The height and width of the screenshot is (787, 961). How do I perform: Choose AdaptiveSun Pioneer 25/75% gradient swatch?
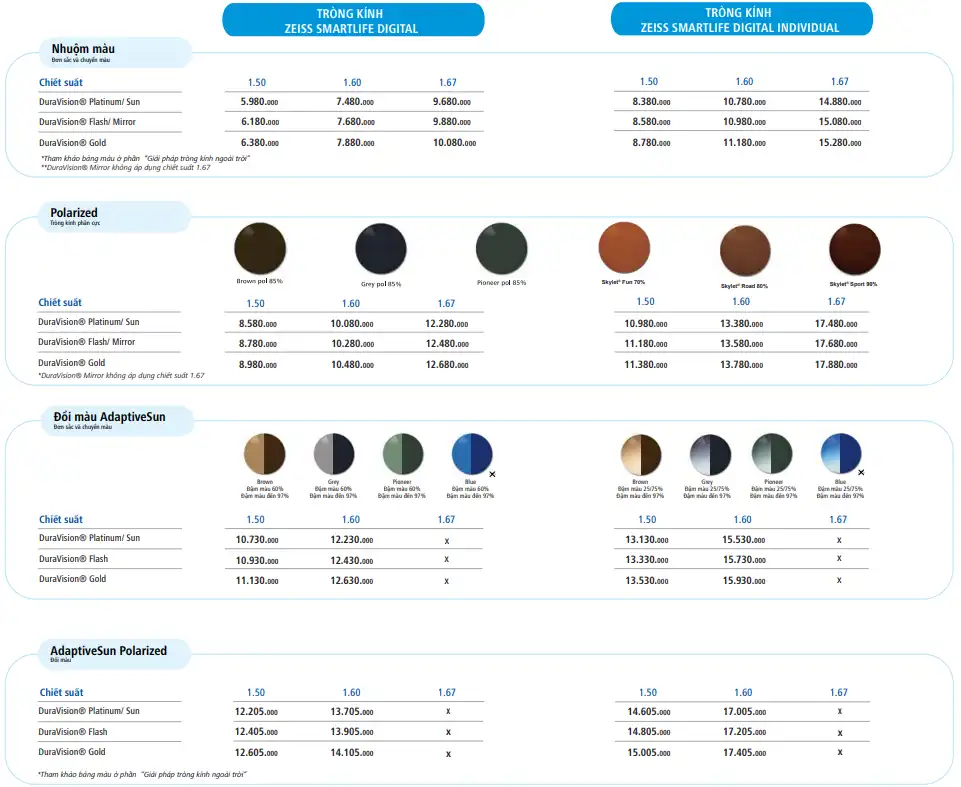point(772,454)
